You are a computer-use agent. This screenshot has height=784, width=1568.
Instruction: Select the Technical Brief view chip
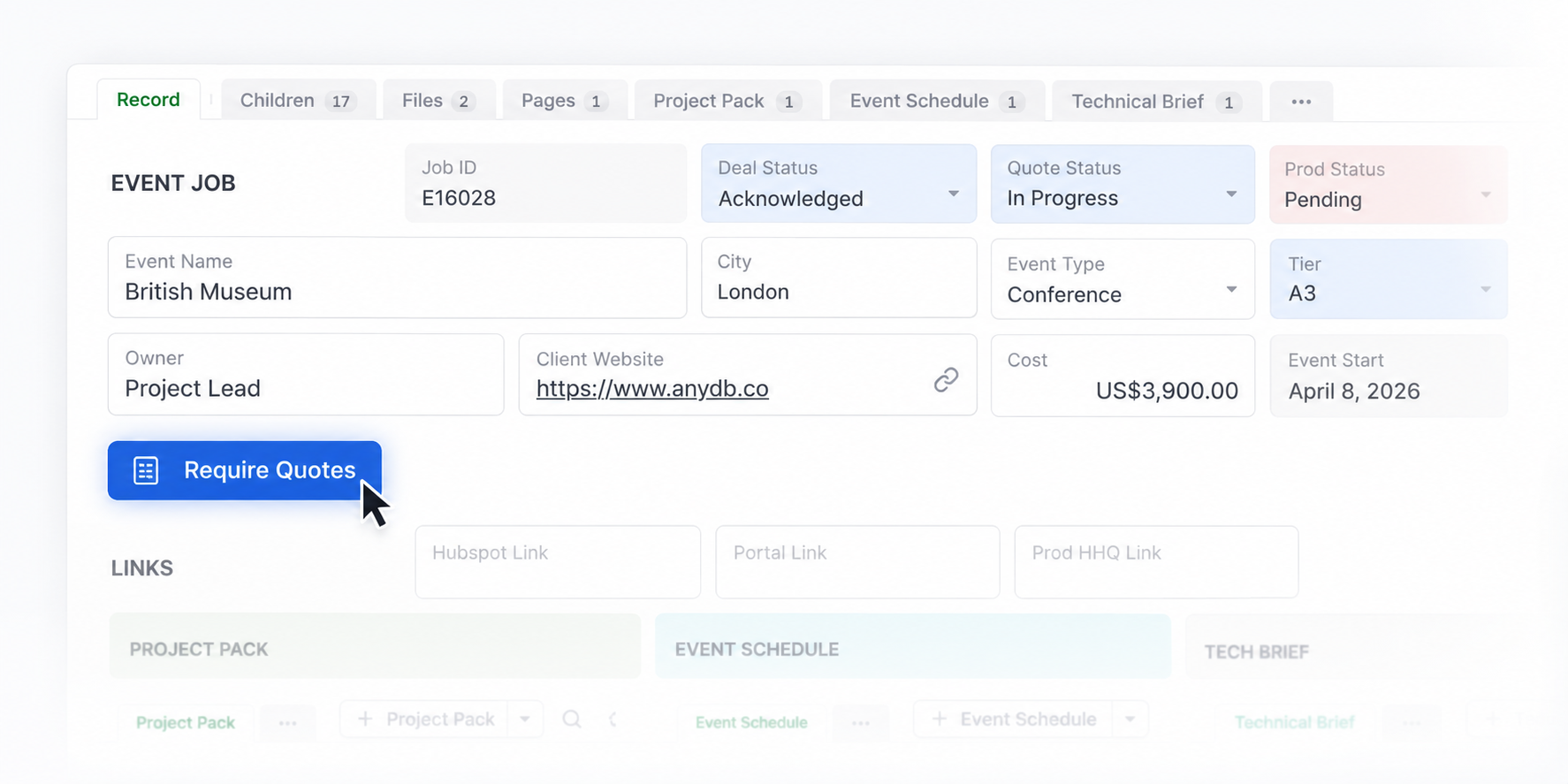[x=1295, y=722]
